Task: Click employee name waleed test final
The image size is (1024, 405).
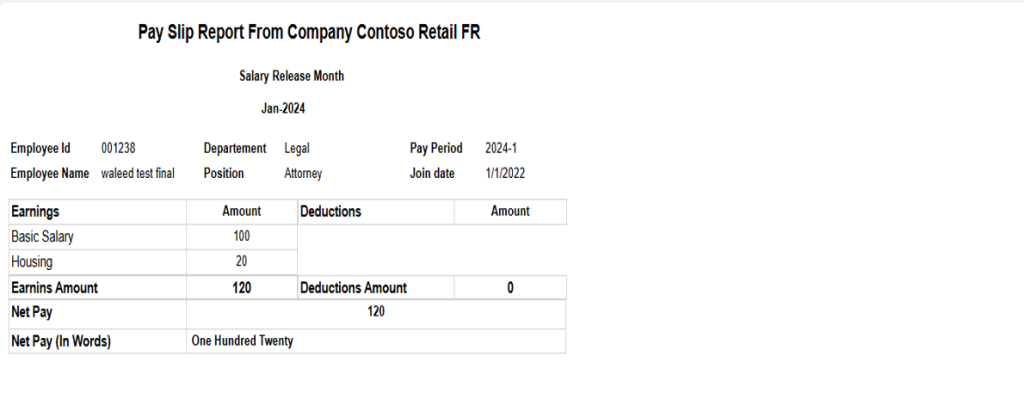Action: pyautogui.click(x=138, y=173)
